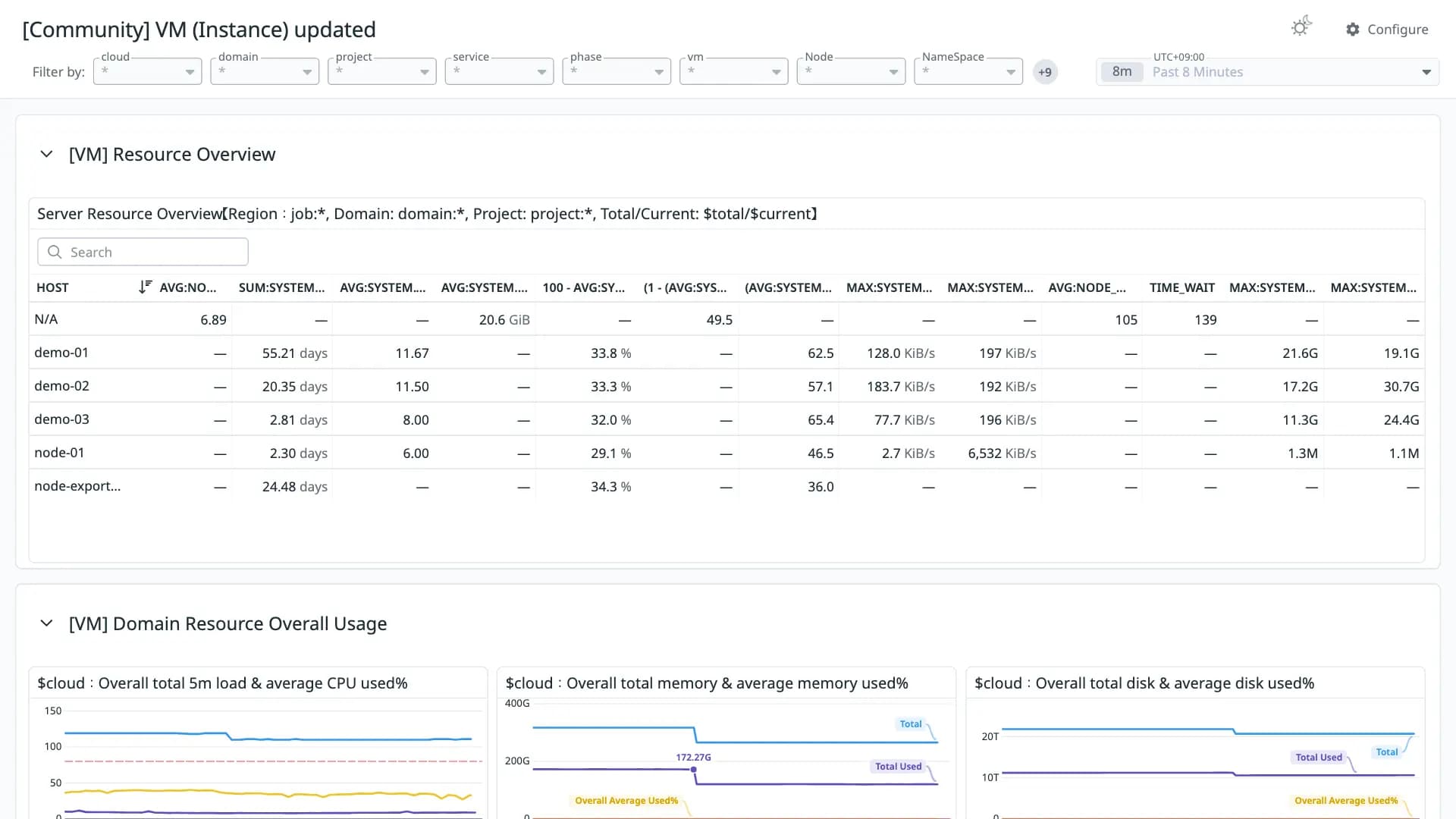Sort by the SUM:SYSTEM... column header
The image size is (1456, 819).
281,287
